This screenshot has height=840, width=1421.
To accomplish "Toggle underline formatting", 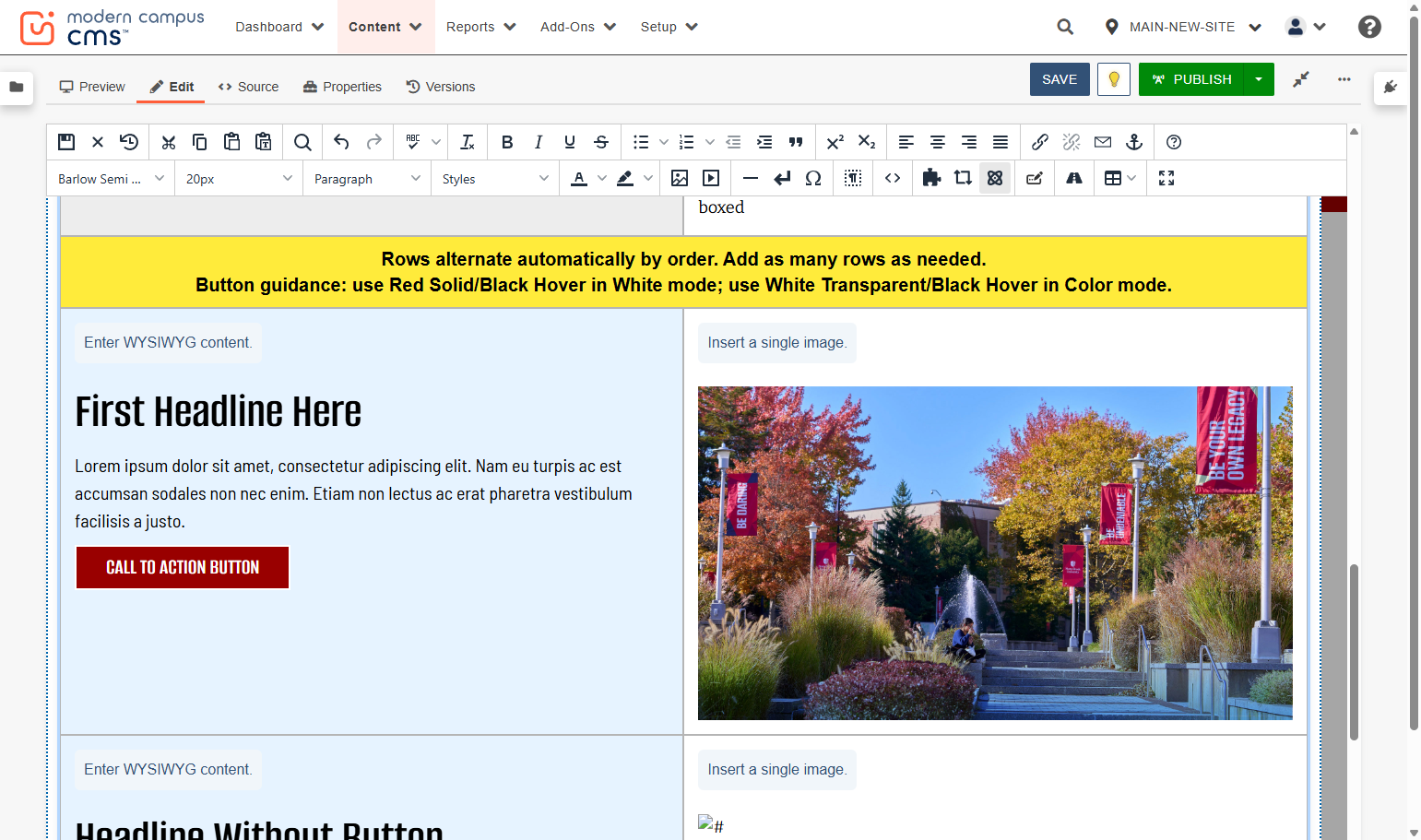I will 570,142.
